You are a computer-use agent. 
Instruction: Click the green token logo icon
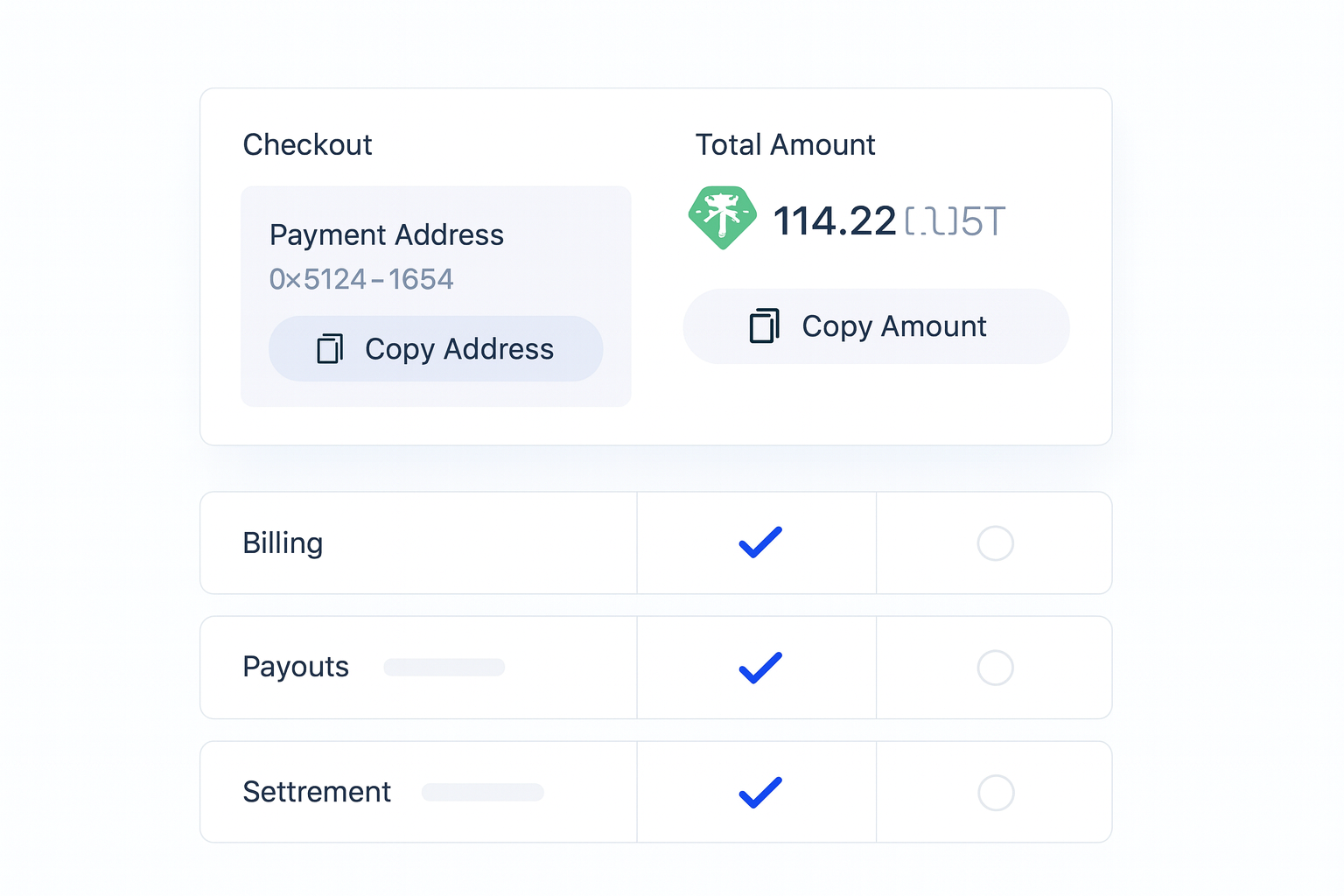point(722,218)
